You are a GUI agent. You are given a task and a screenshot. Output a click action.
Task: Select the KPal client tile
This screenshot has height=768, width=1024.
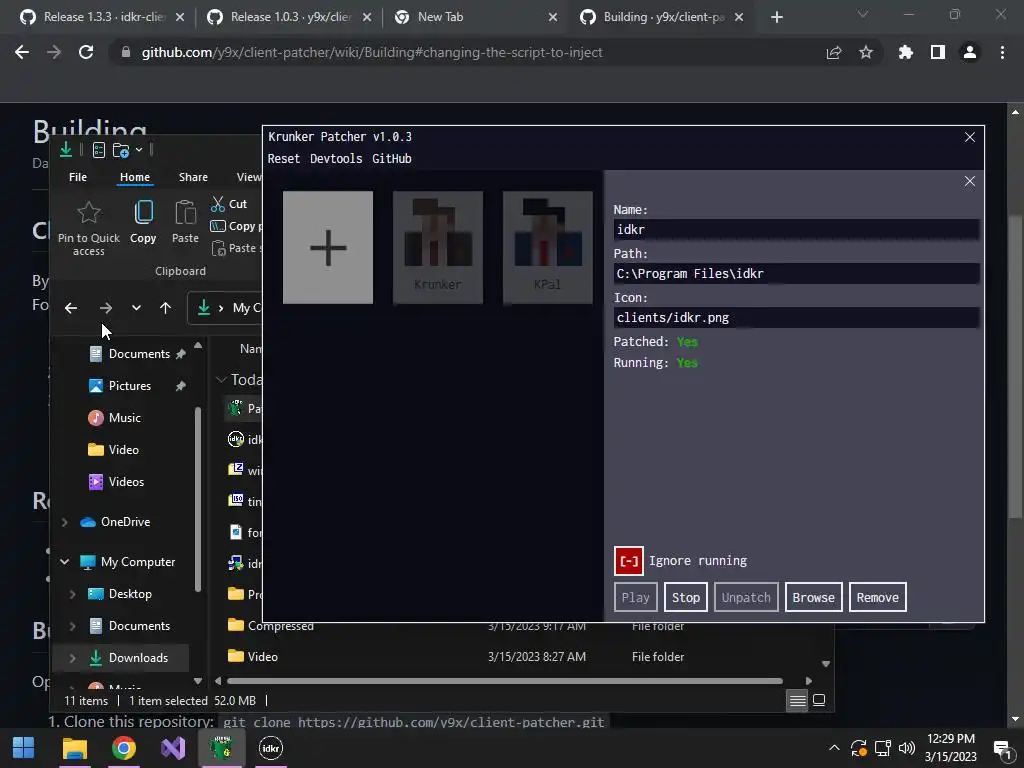(x=547, y=248)
